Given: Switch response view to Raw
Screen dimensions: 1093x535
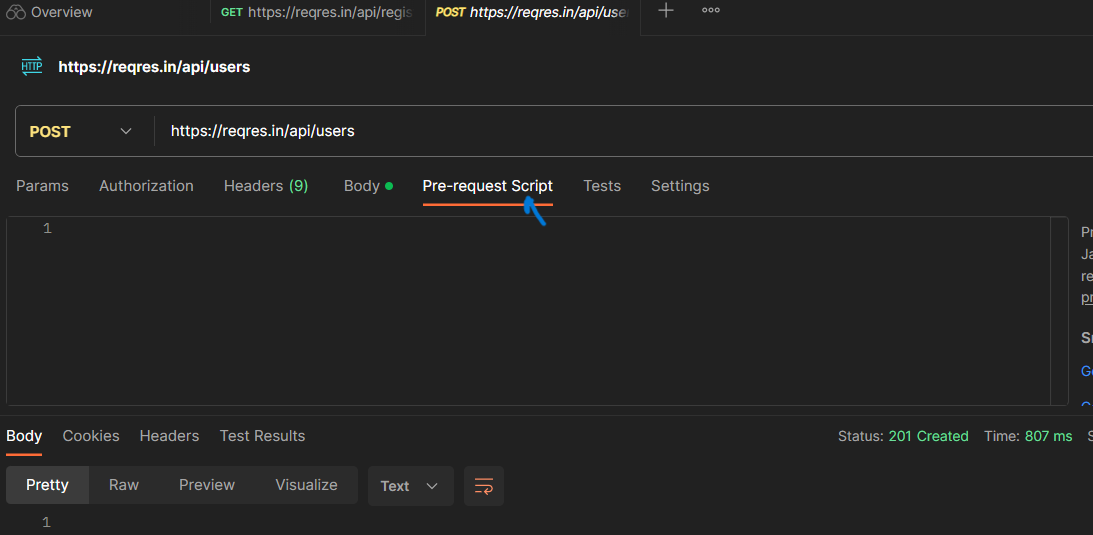Looking at the screenshot, I should (124, 485).
